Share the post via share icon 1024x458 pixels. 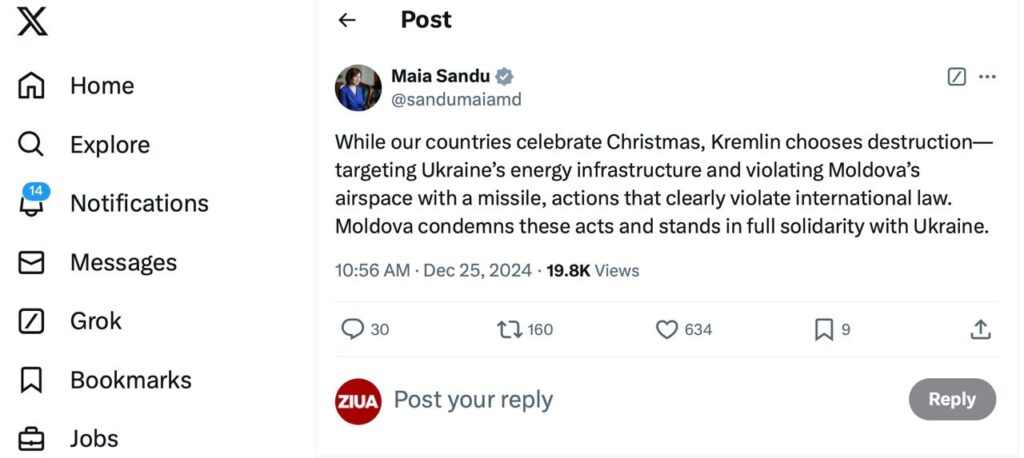click(981, 329)
